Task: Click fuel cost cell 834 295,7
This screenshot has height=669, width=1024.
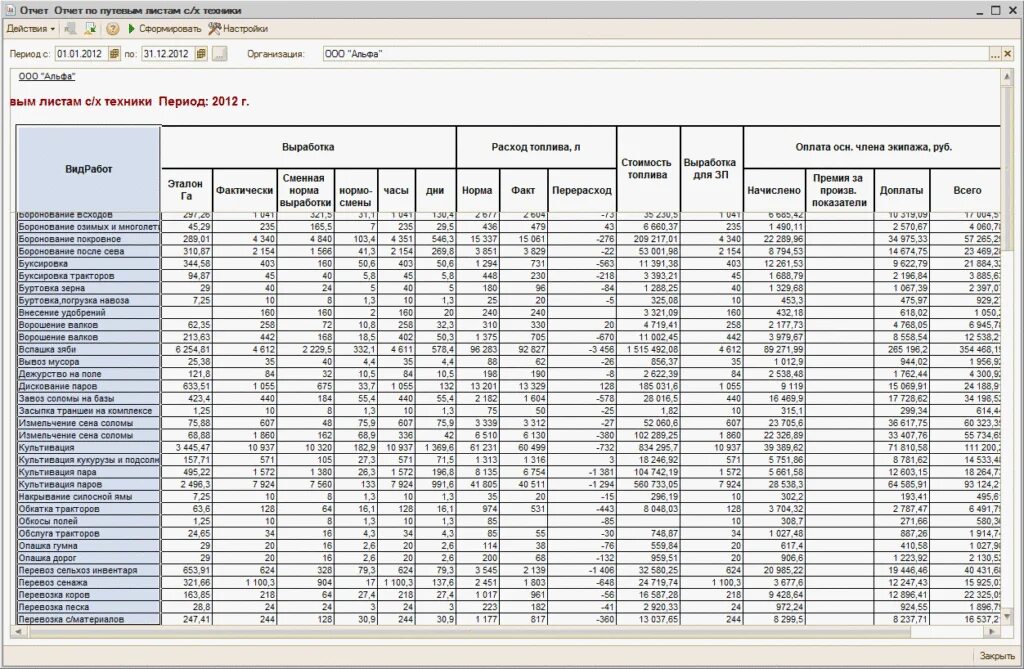Action: [648, 448]
